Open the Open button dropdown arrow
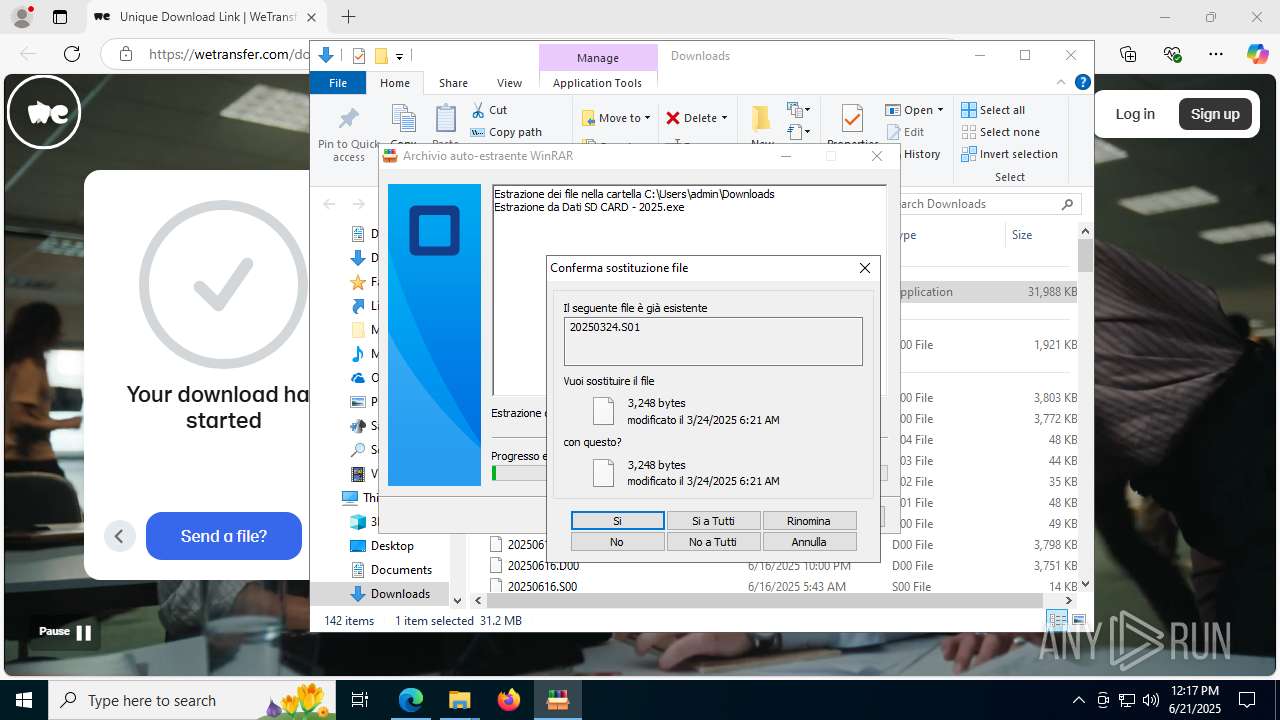This screenshot has height=720, width=1280. pyautogui.click(x=940, y=110)
